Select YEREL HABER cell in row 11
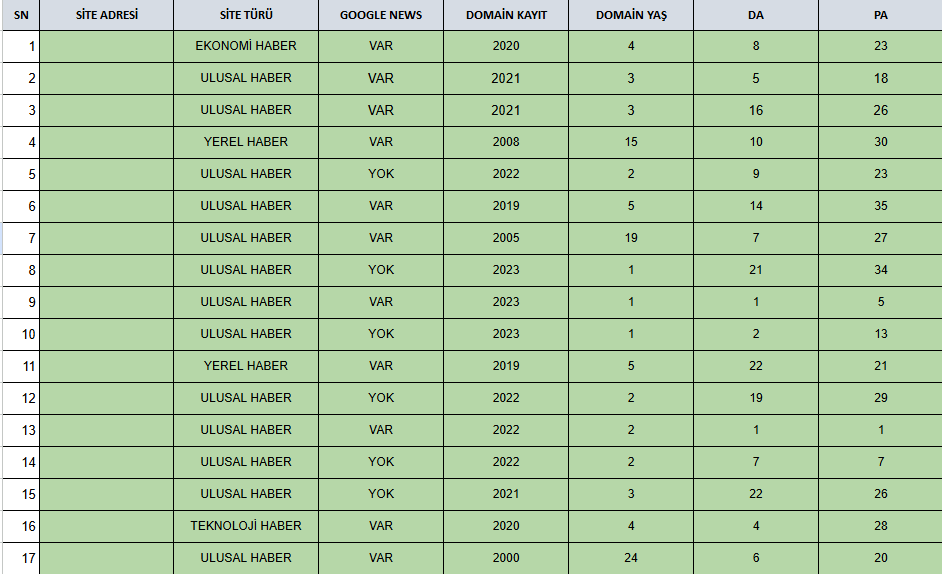Viewport: 942px width, 574px height. [246, 366]
